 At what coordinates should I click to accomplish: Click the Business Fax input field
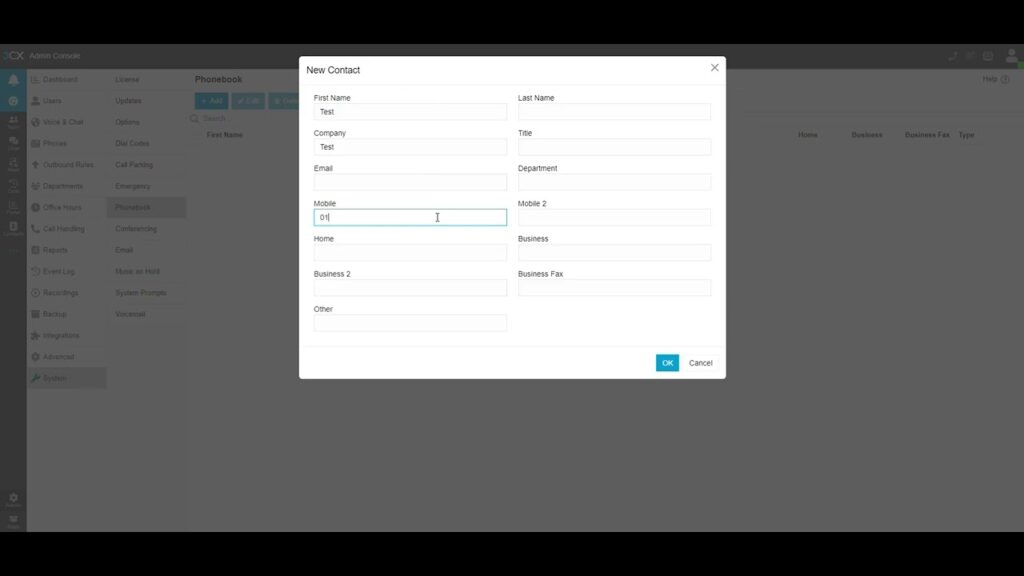click(x=614, y=288)
